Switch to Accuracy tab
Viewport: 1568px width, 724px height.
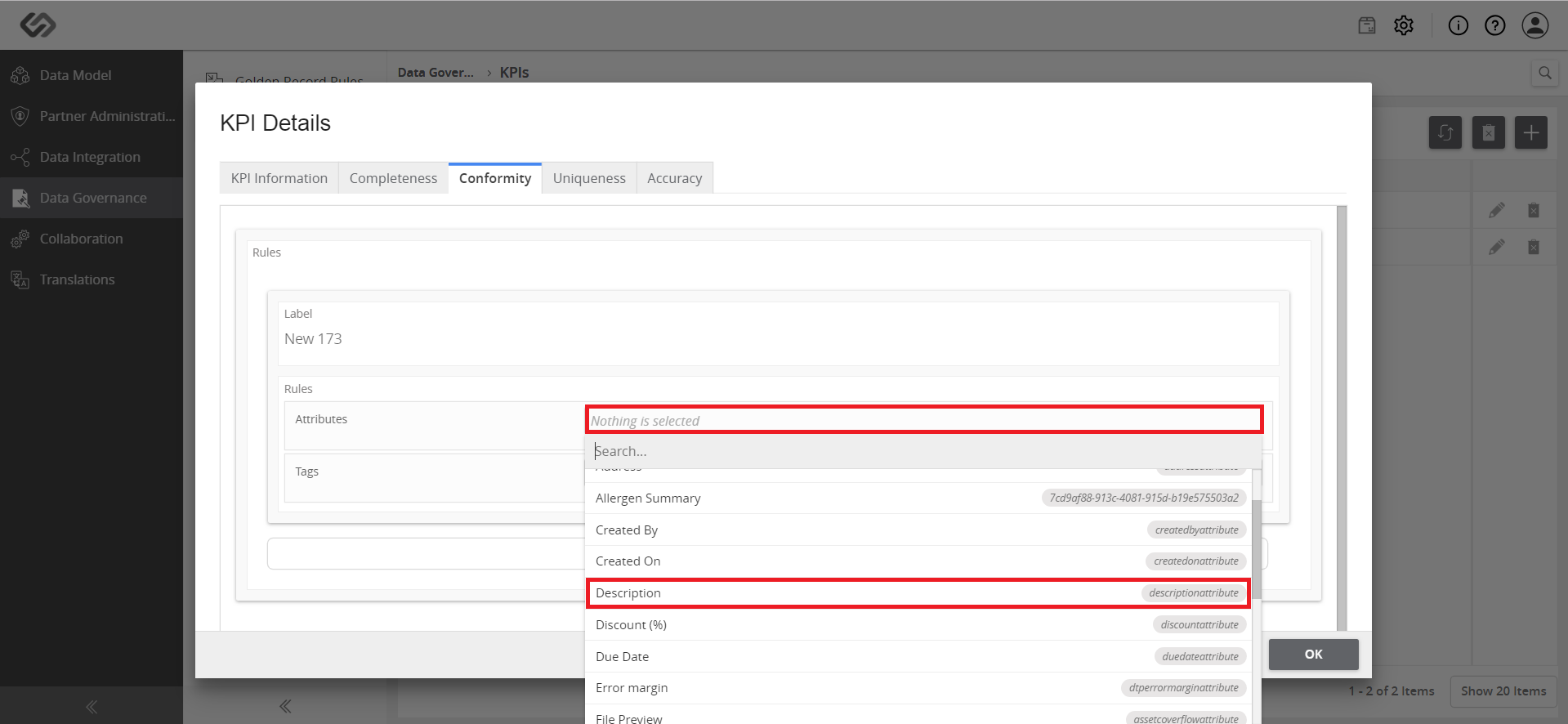[x=675, y=178]
